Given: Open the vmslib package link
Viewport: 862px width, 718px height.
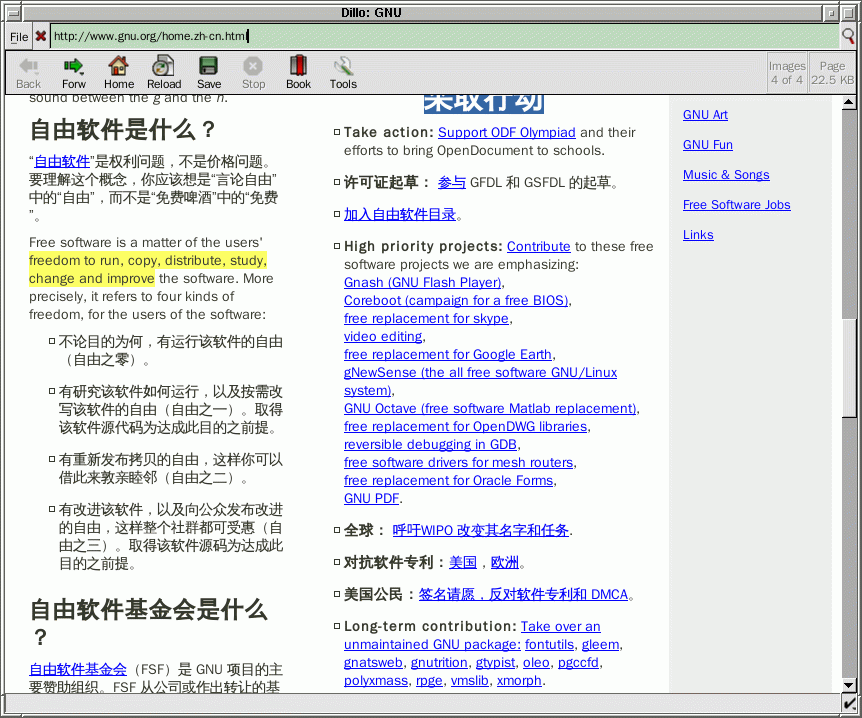Looking at the screenshot, I should (x=469, y=681).
